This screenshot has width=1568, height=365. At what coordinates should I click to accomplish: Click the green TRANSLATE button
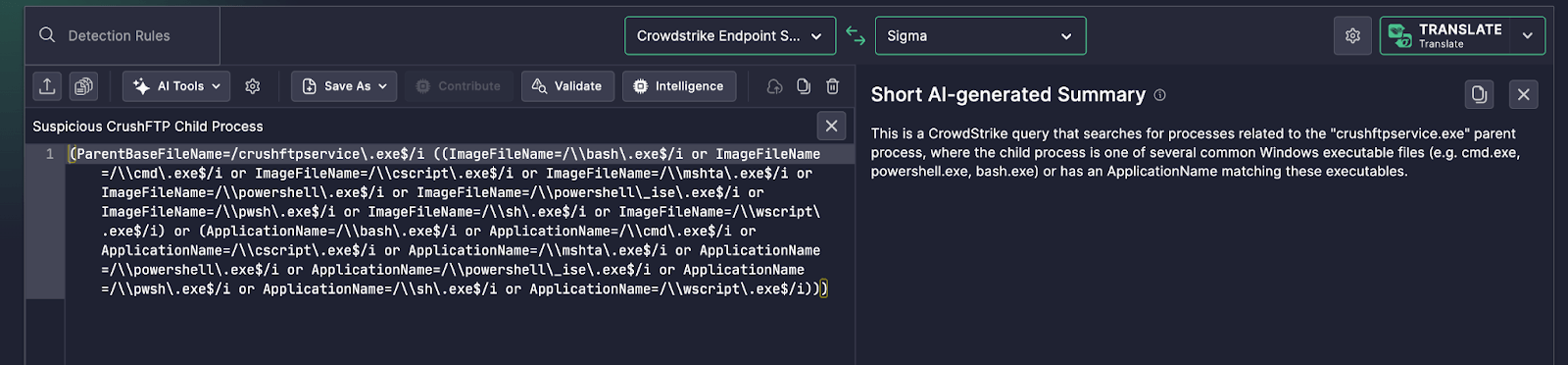[x=1445, y=36]
